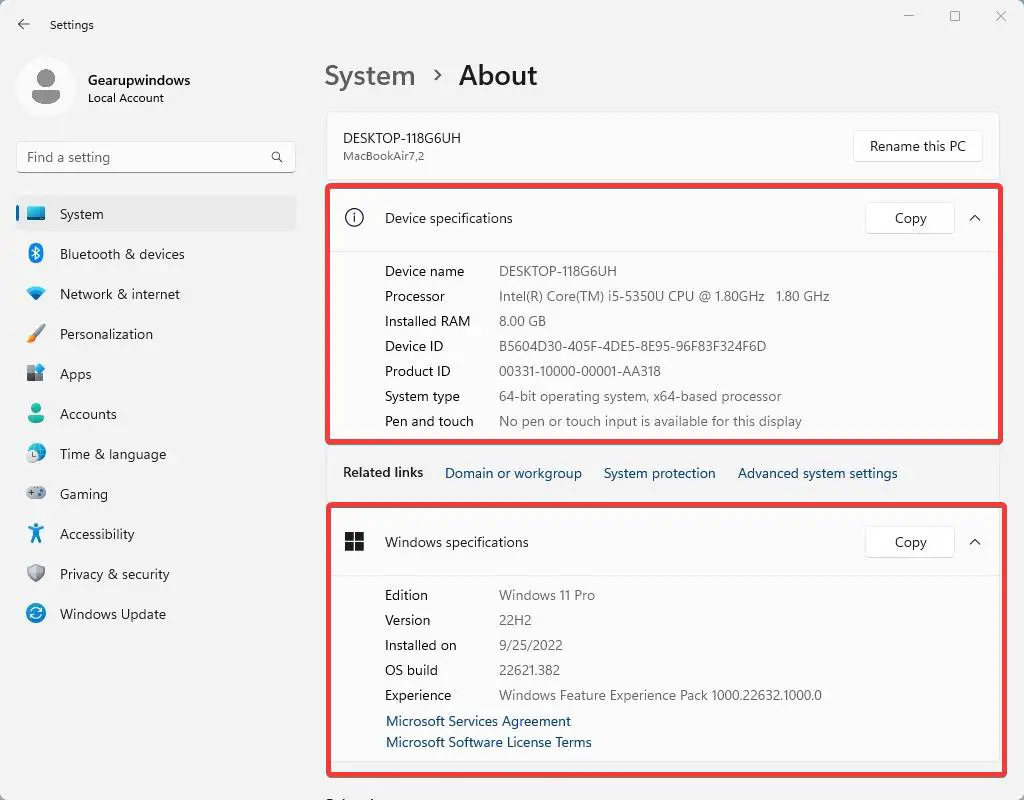Go to Bluetooth & devices
The height and width of the screenshot is (800, 1024).
click(156, 254)
